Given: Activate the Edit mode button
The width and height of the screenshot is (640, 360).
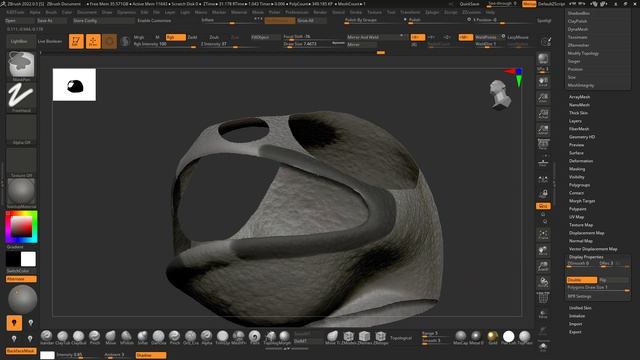Looking at the screenshot, I should click(76, 41).
